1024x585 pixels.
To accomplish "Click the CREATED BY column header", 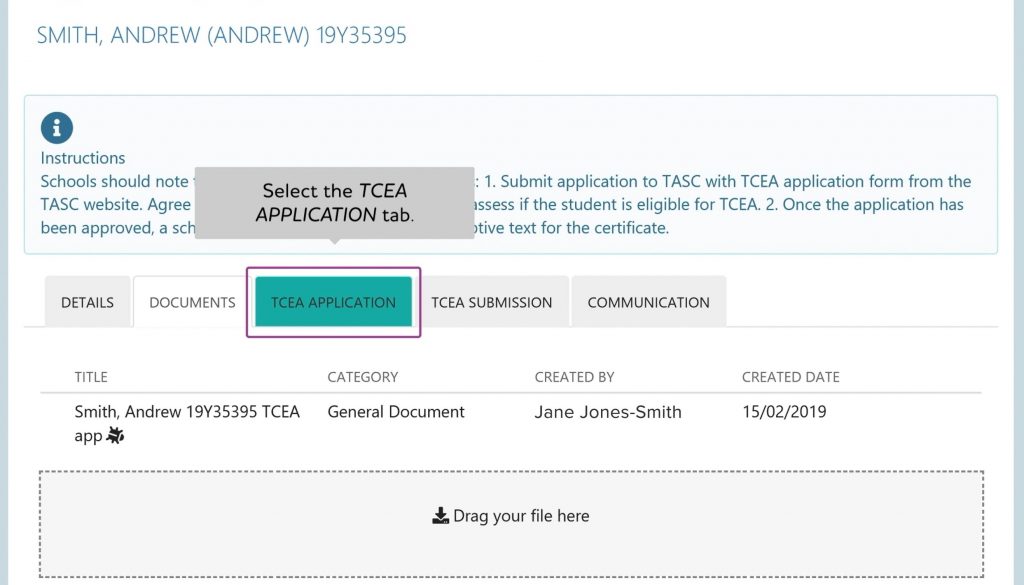I will click(x=574, y=377).
